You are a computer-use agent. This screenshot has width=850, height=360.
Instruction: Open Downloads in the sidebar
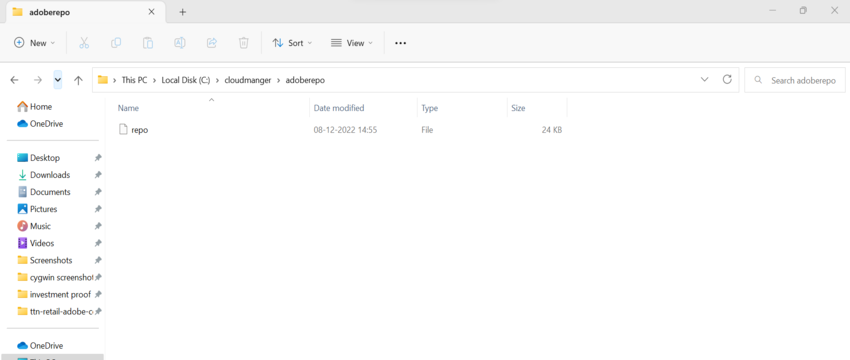coord(50,175)
